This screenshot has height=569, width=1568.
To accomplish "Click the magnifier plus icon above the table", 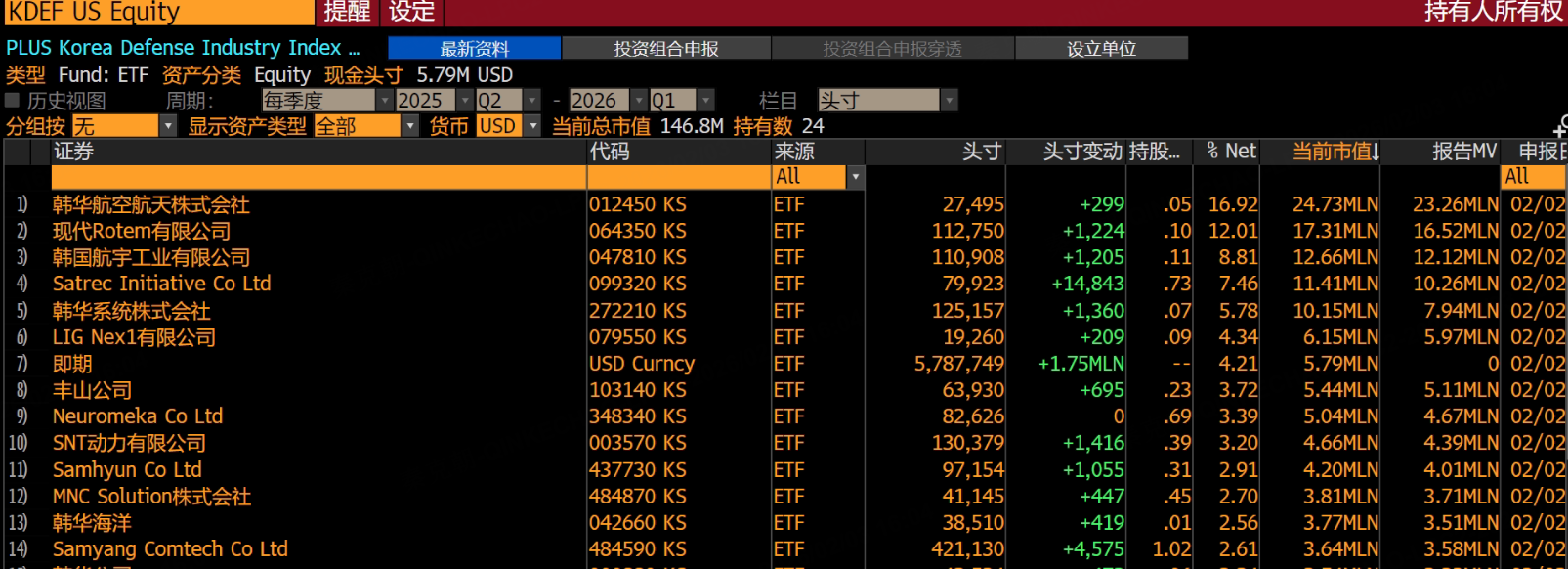I will coord(1560,126).
